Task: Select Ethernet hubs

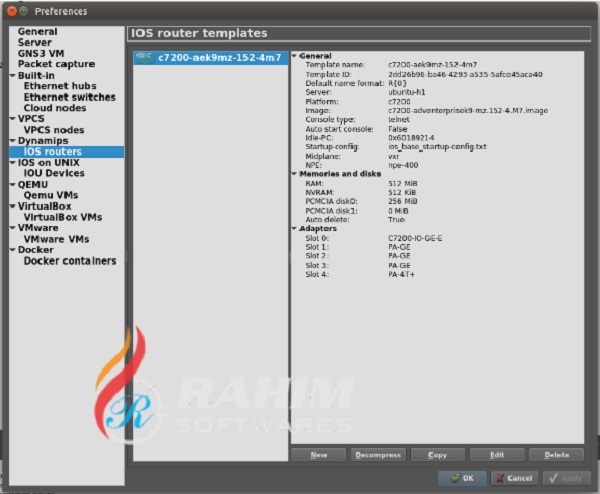Action: pos(60,86)
